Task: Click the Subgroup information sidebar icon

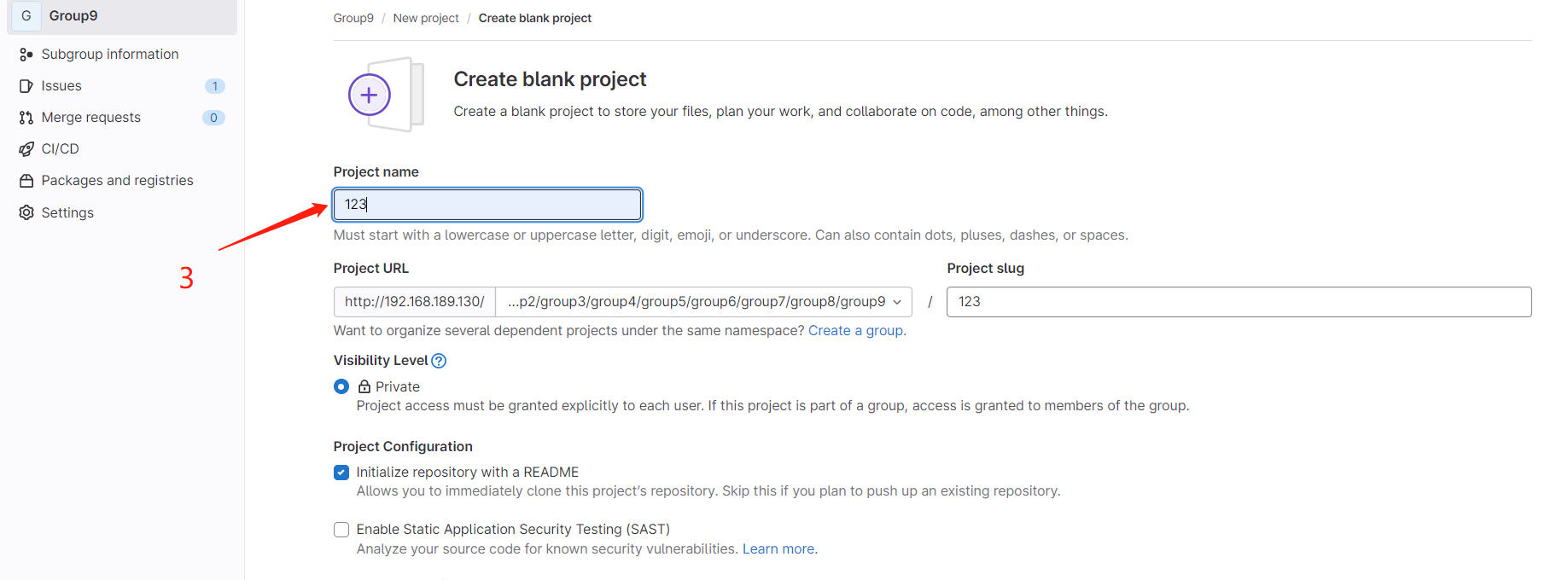Action: (x=26, y=55)
